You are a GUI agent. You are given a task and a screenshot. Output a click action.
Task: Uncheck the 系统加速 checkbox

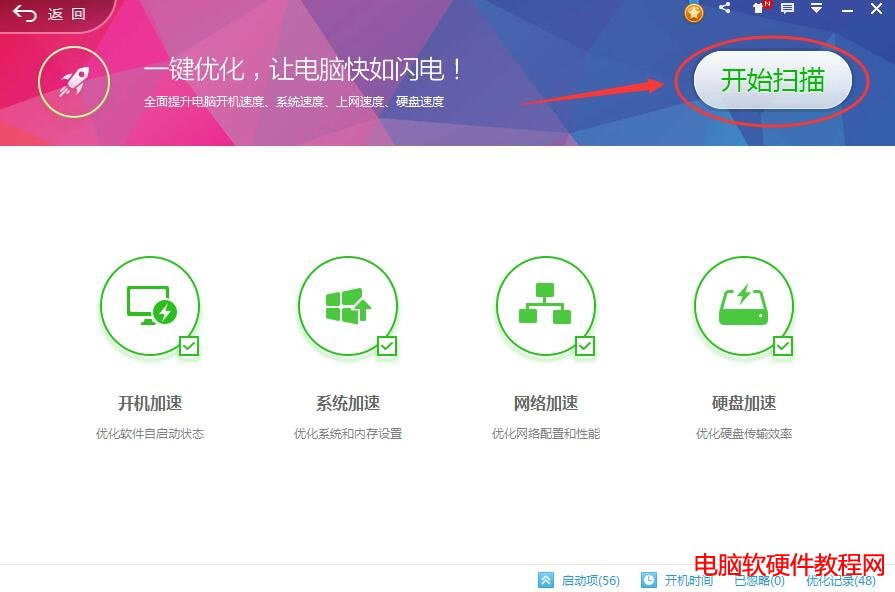pos(387,346)
